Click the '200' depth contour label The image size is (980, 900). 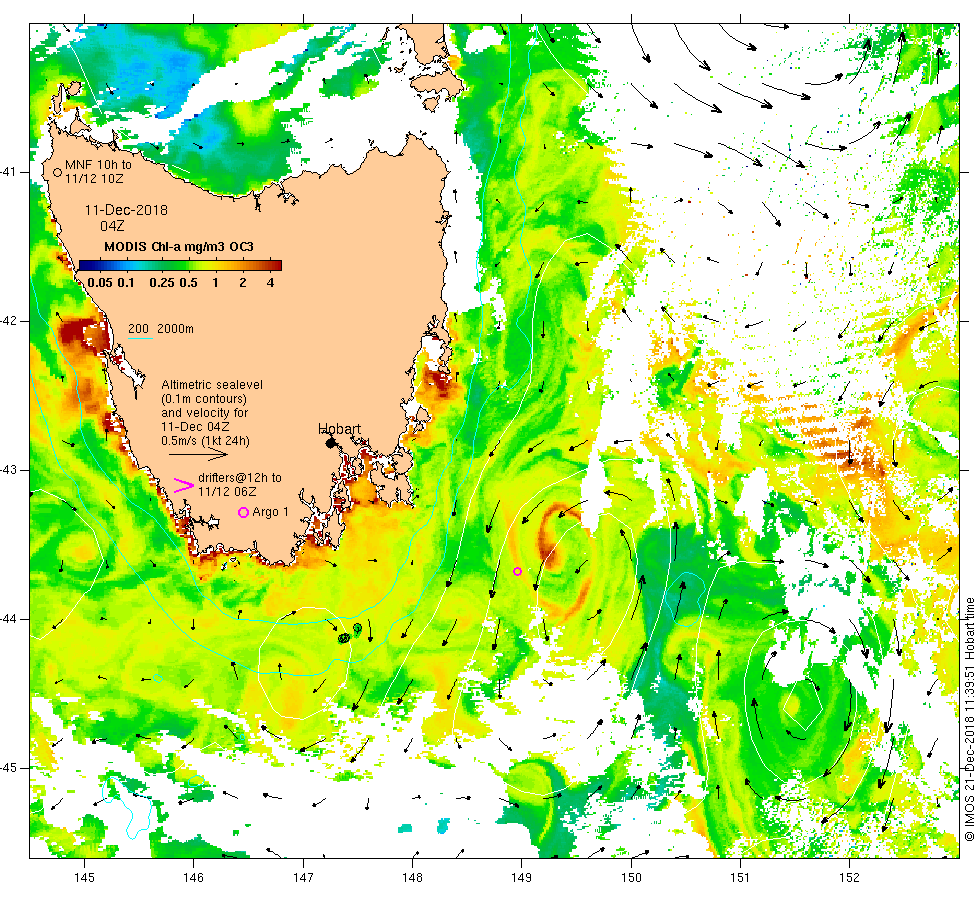point(138,329)
